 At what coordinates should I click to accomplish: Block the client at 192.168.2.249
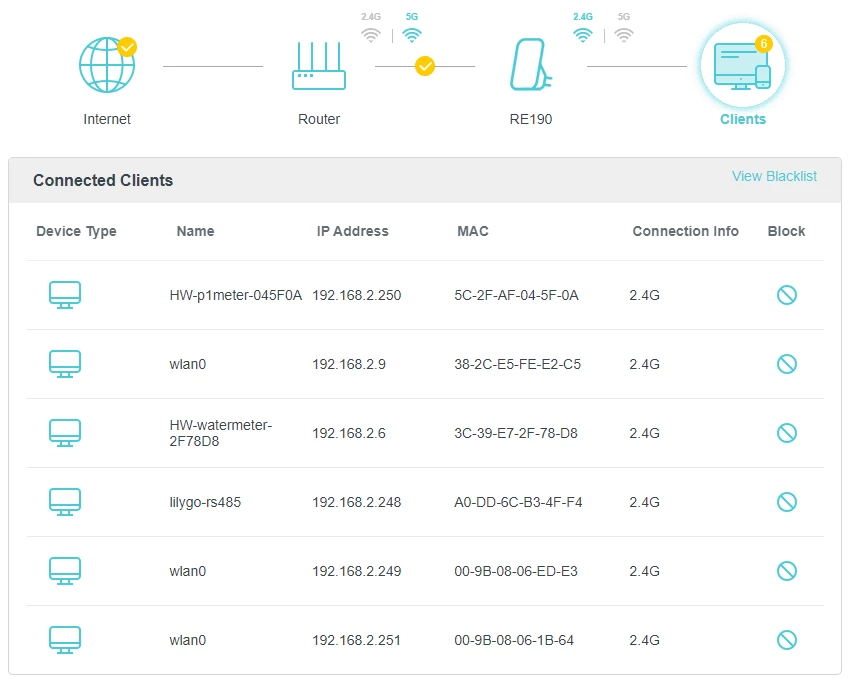click(787, 571)
